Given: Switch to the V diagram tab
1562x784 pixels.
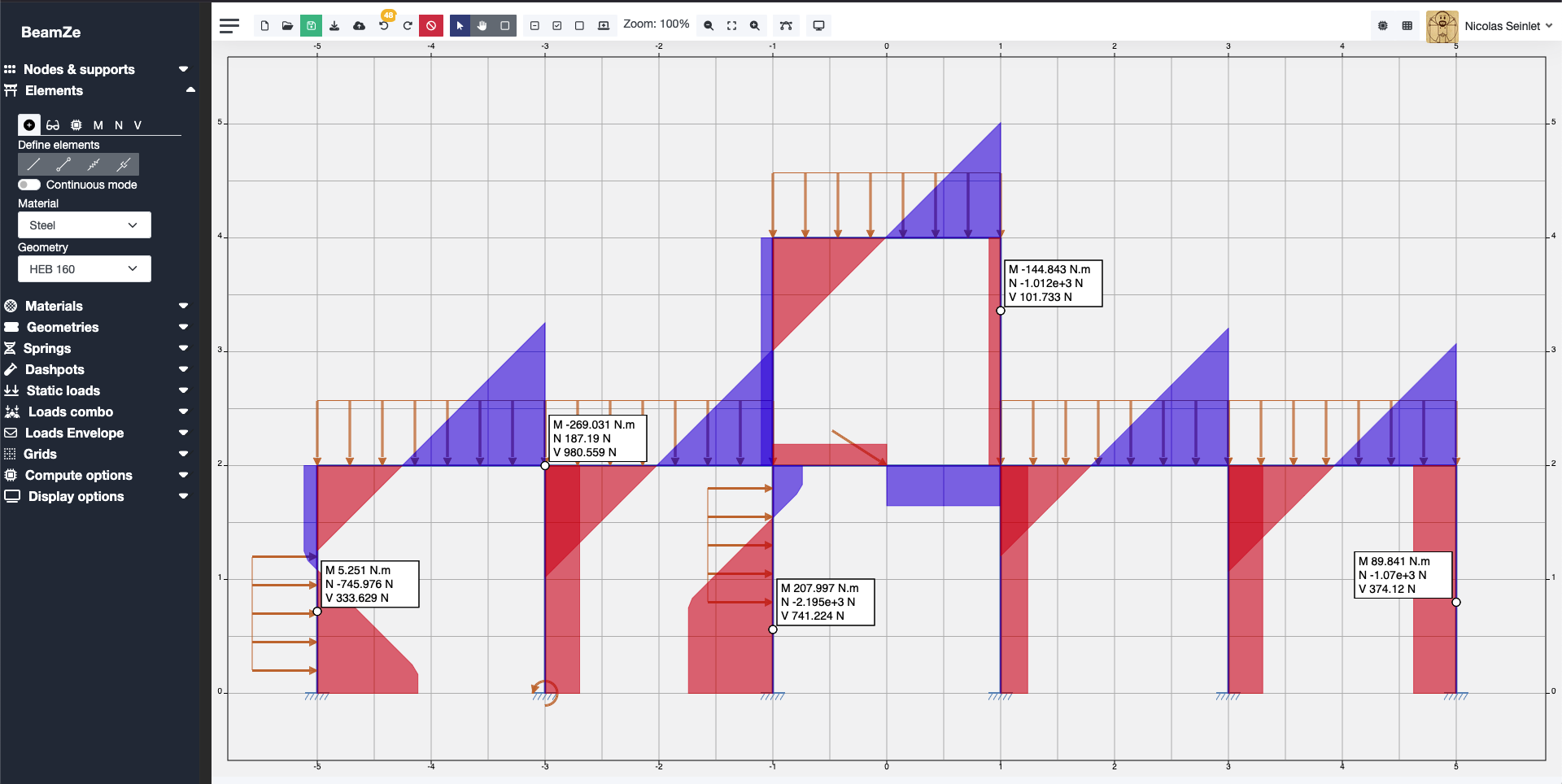Looking at the screenshot, I should (137, 125).
